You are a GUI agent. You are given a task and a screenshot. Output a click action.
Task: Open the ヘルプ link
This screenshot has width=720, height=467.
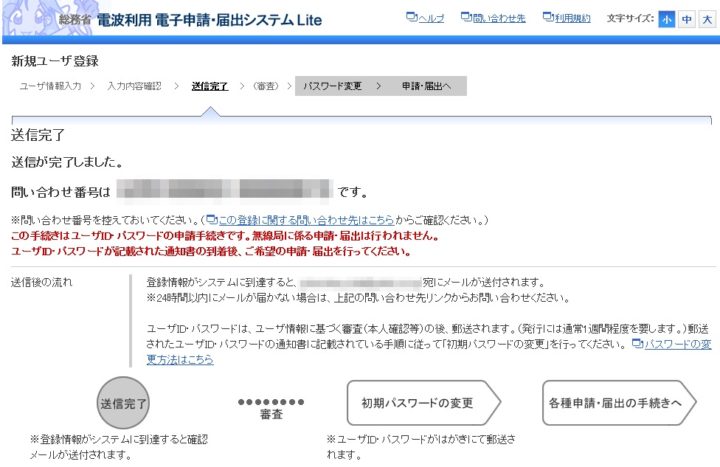click(x=431, y=19)
